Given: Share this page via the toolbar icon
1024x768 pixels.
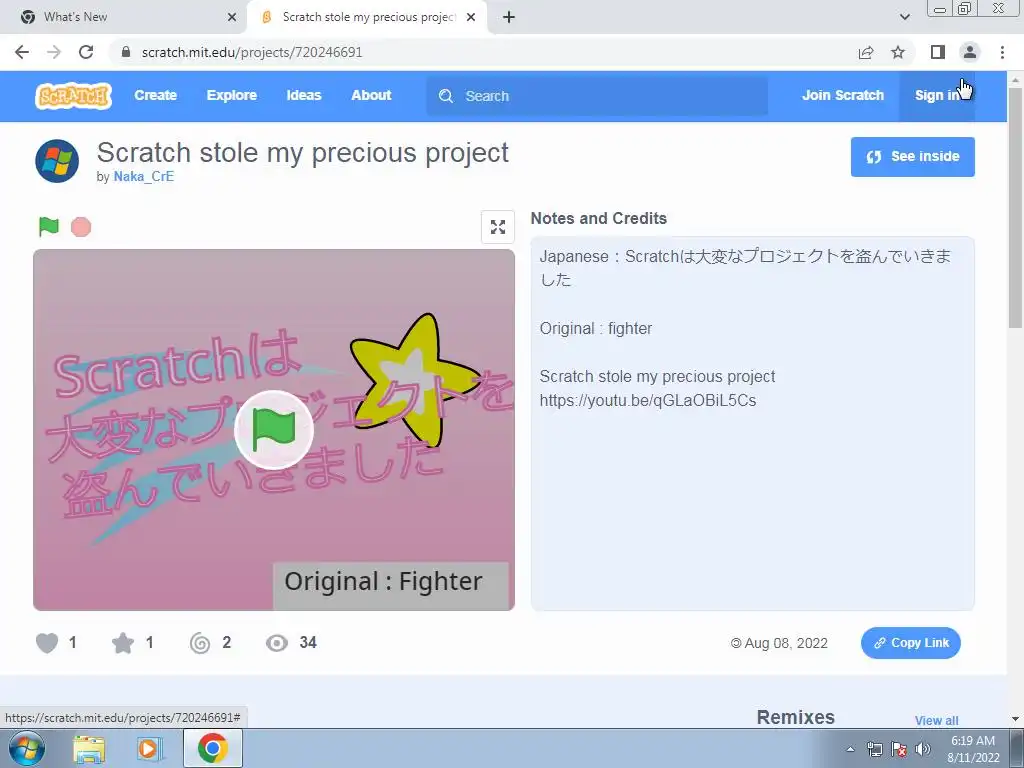Looking at the screenshot, I should pyautogui.click(x=866, y=52).
